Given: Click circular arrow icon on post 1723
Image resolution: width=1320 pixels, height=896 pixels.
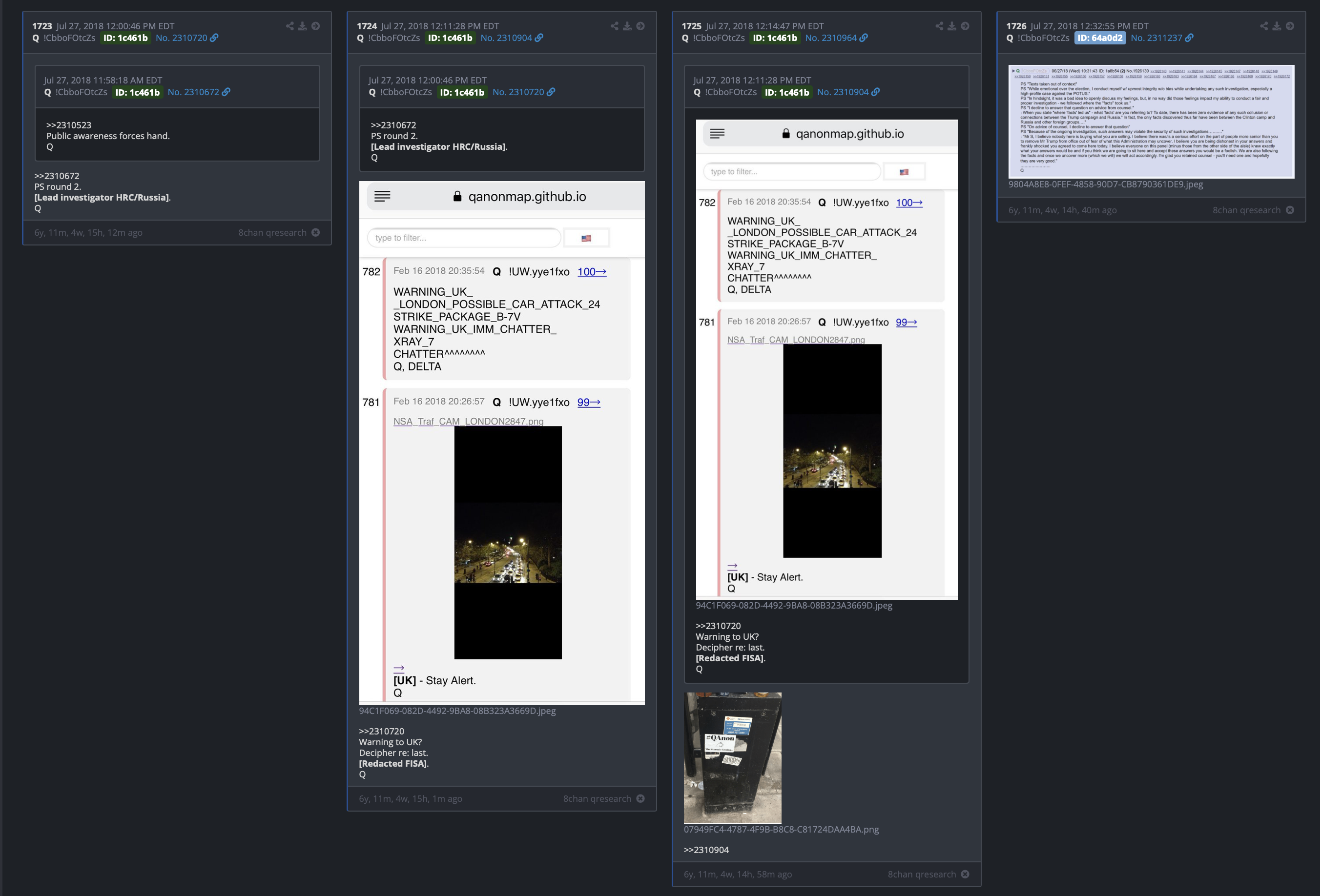Looking at the screenshot, I should coord(316,26).
